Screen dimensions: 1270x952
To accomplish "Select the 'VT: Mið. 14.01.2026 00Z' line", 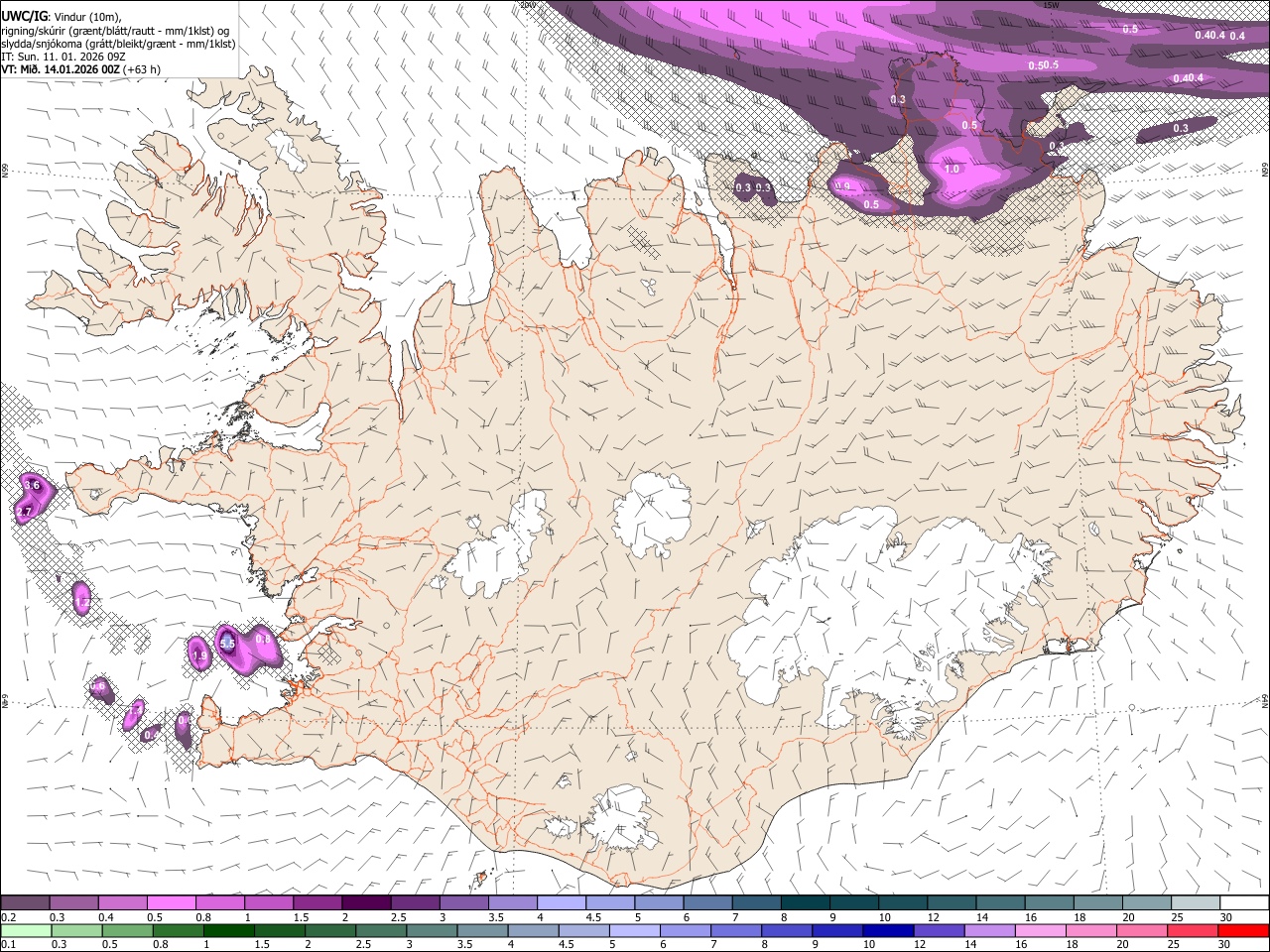I will pyautogui.click(x=61, y=70).
